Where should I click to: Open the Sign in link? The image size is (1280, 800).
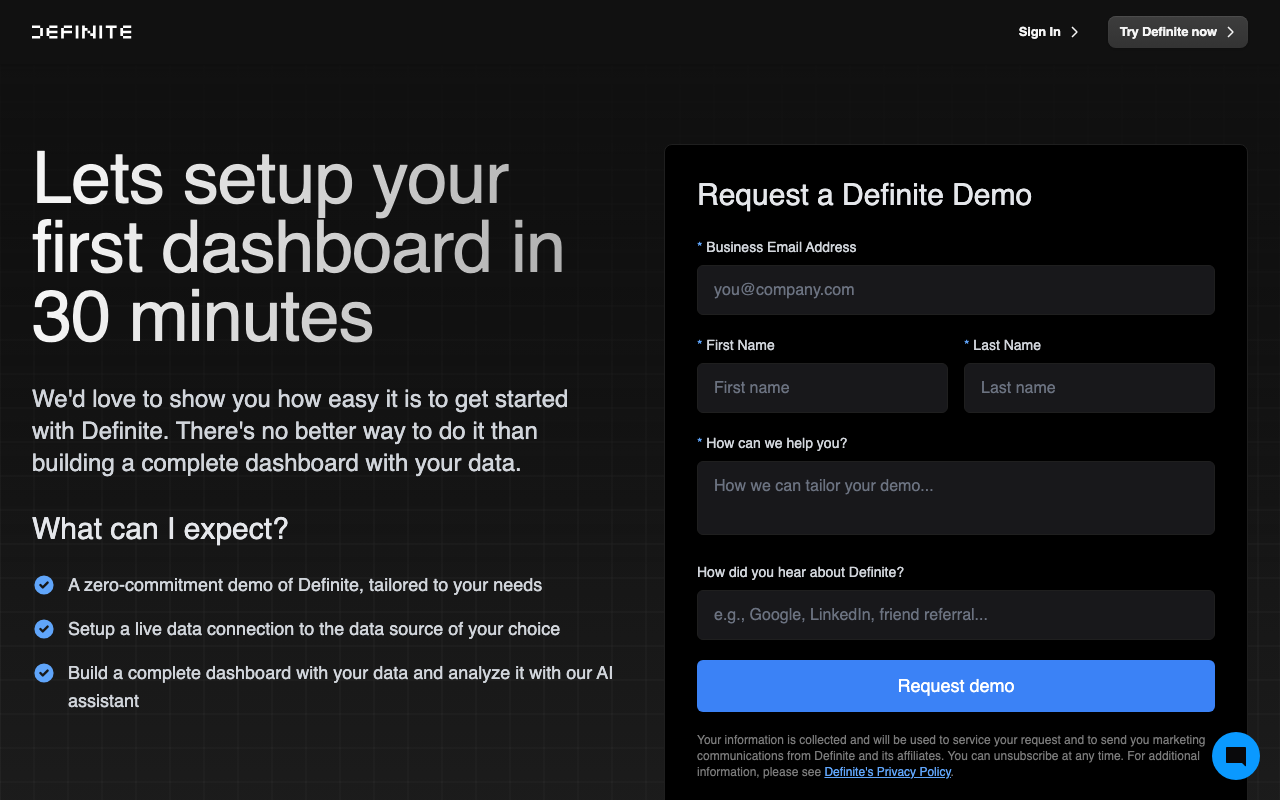coord(1049,32)
